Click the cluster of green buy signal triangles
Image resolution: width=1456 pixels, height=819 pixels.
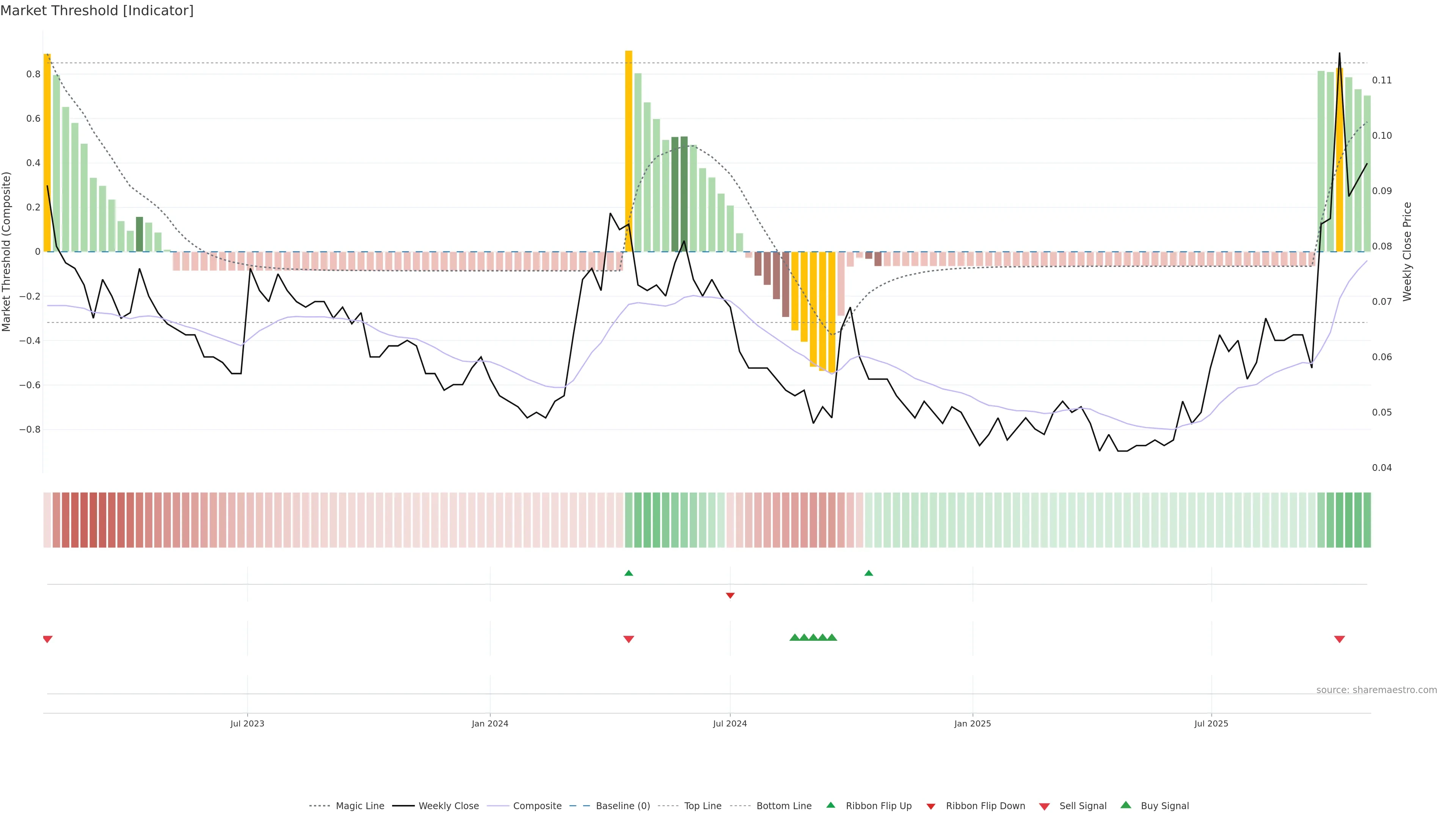pyautogui.click(x=813, y=637)
